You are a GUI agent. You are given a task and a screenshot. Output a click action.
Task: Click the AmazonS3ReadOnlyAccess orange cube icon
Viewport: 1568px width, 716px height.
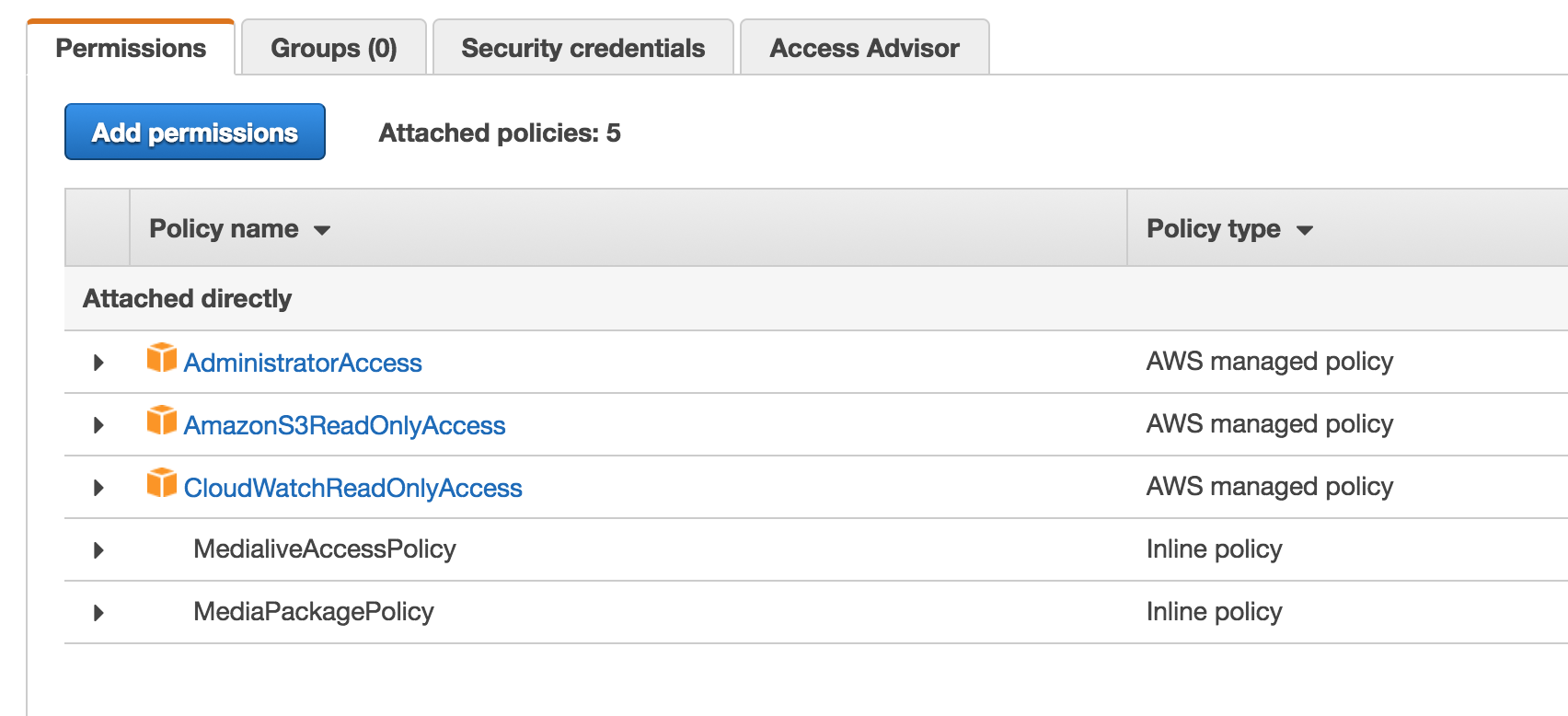coord(162,420)
